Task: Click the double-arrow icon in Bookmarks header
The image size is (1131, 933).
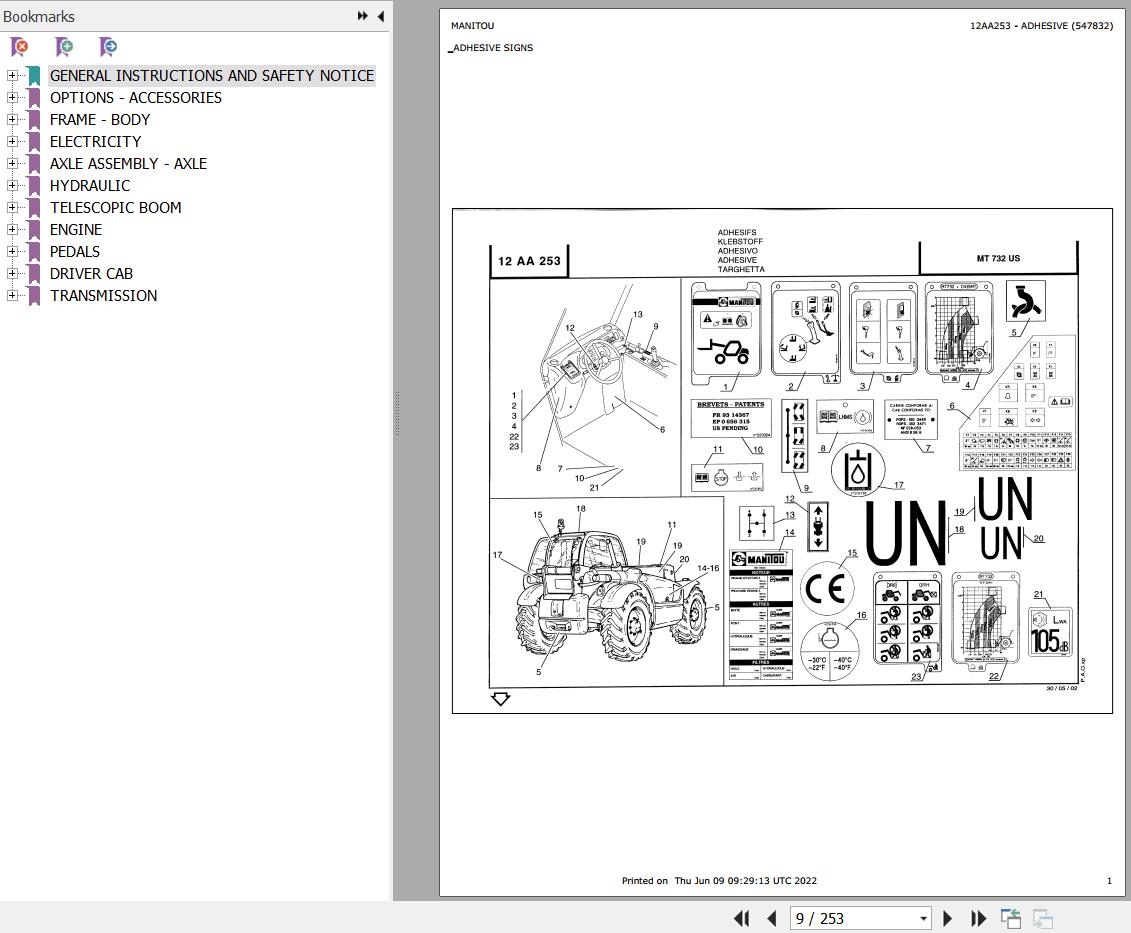Action: [363, 16]
